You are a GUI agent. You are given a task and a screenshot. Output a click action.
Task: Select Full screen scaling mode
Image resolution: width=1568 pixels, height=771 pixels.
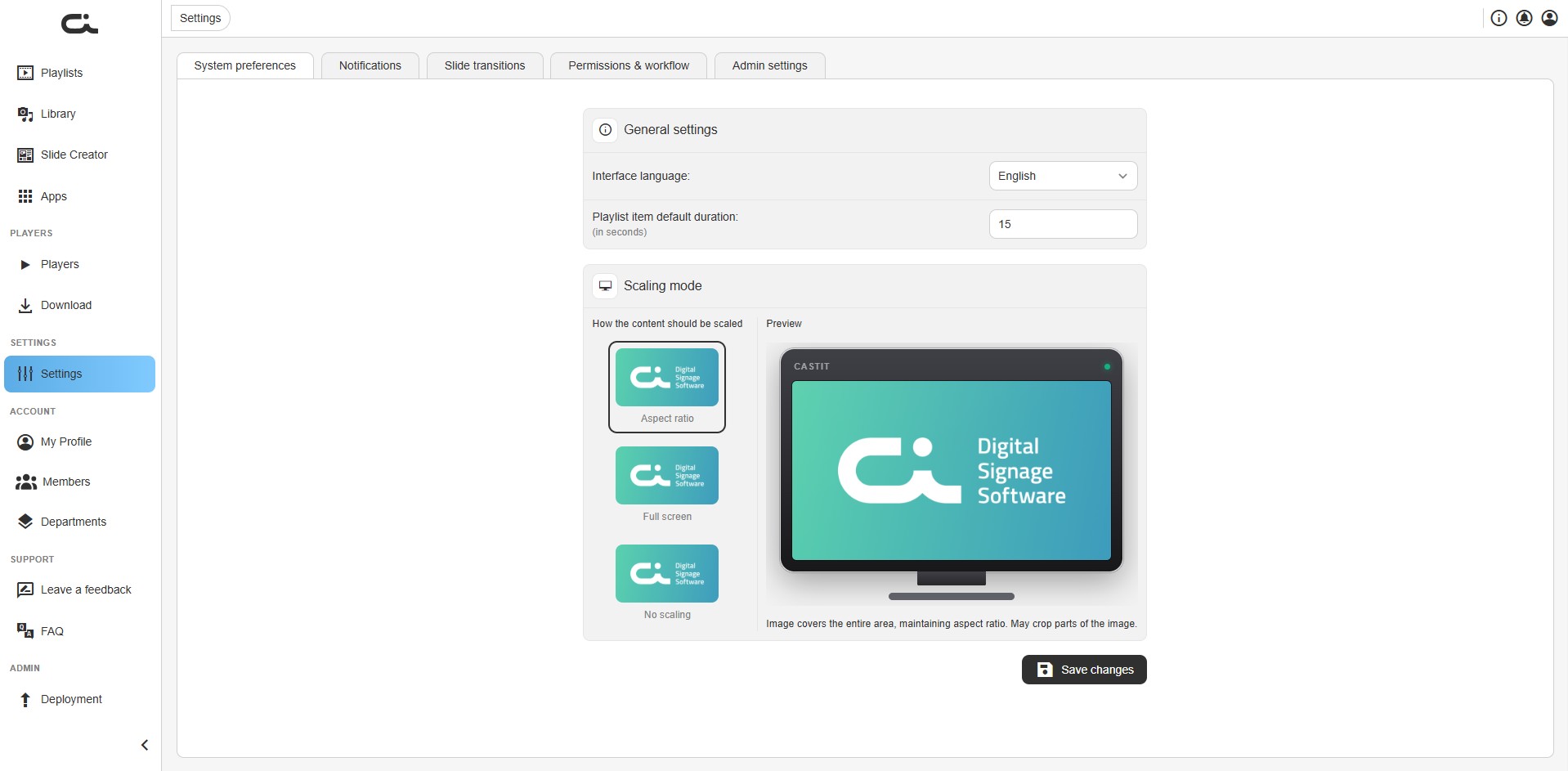(667, 485)
